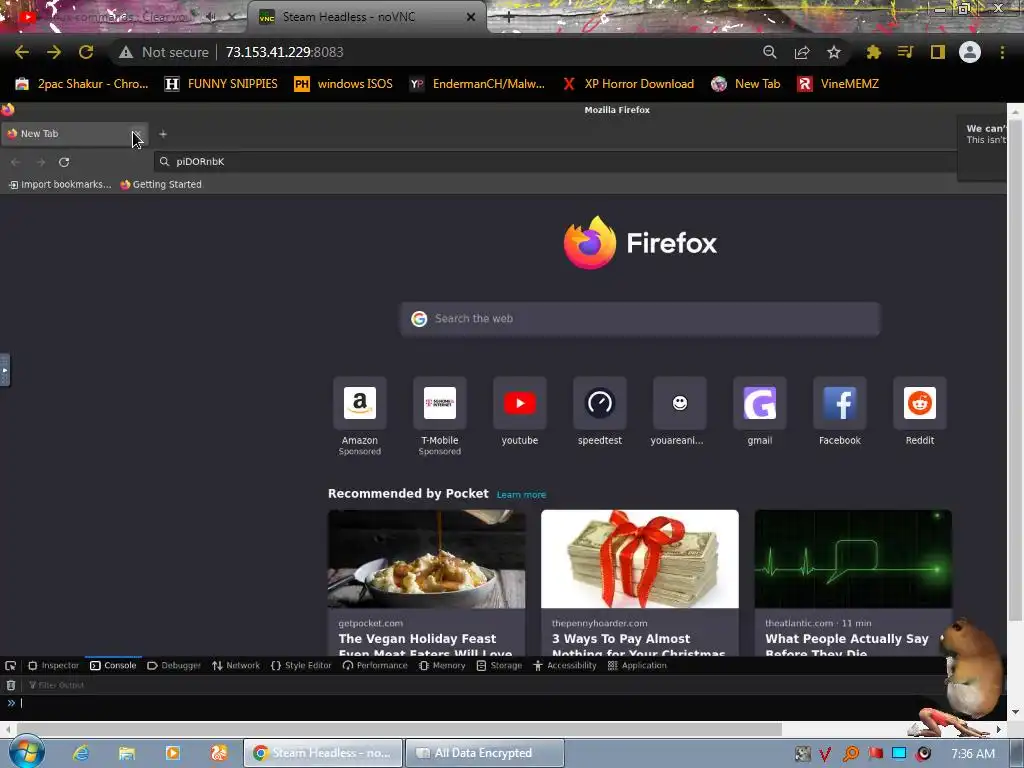
Task: Open the 3 Ways To Pay article
Action: [x=640, y=583]
